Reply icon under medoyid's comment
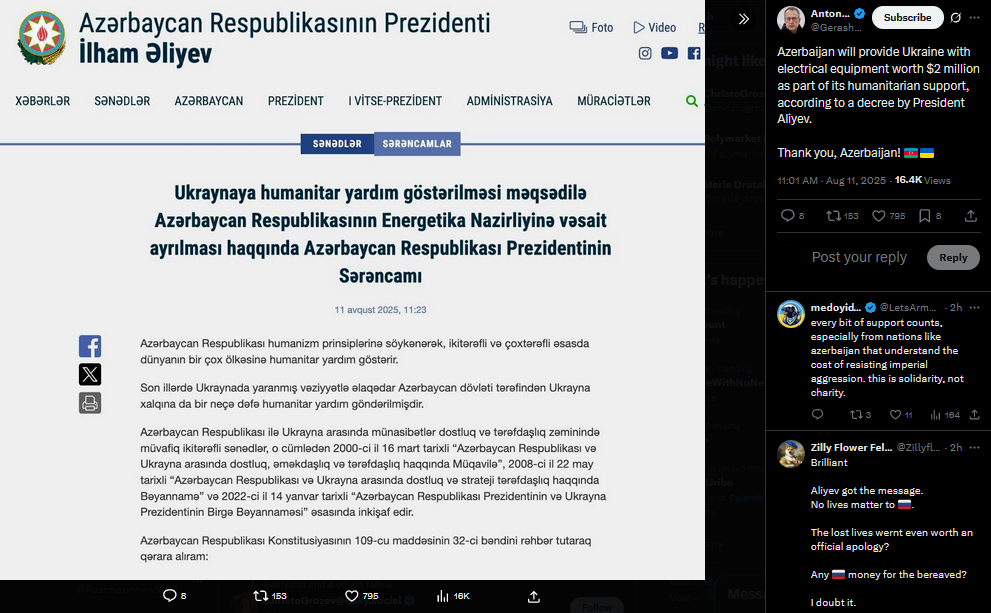 coord(817,415)
